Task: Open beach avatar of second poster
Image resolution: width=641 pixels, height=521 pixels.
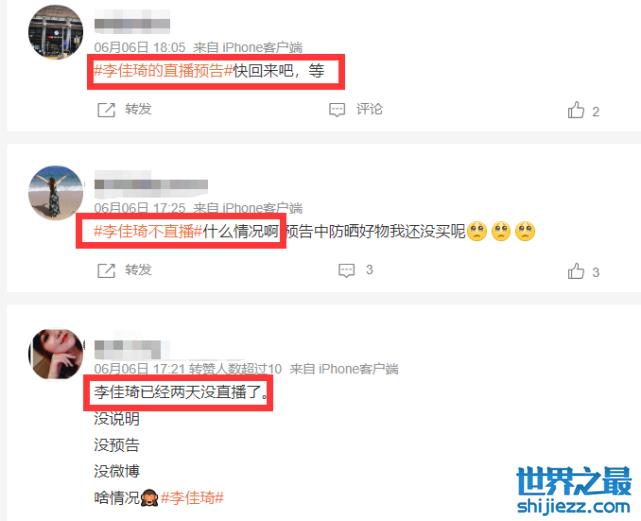Action: tap(56, 193)
